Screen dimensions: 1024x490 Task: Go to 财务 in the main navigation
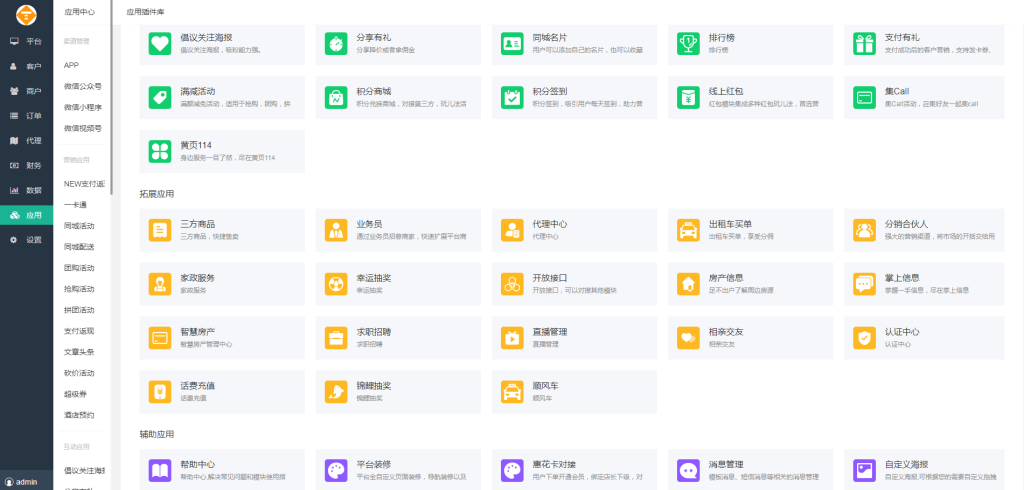26,165
